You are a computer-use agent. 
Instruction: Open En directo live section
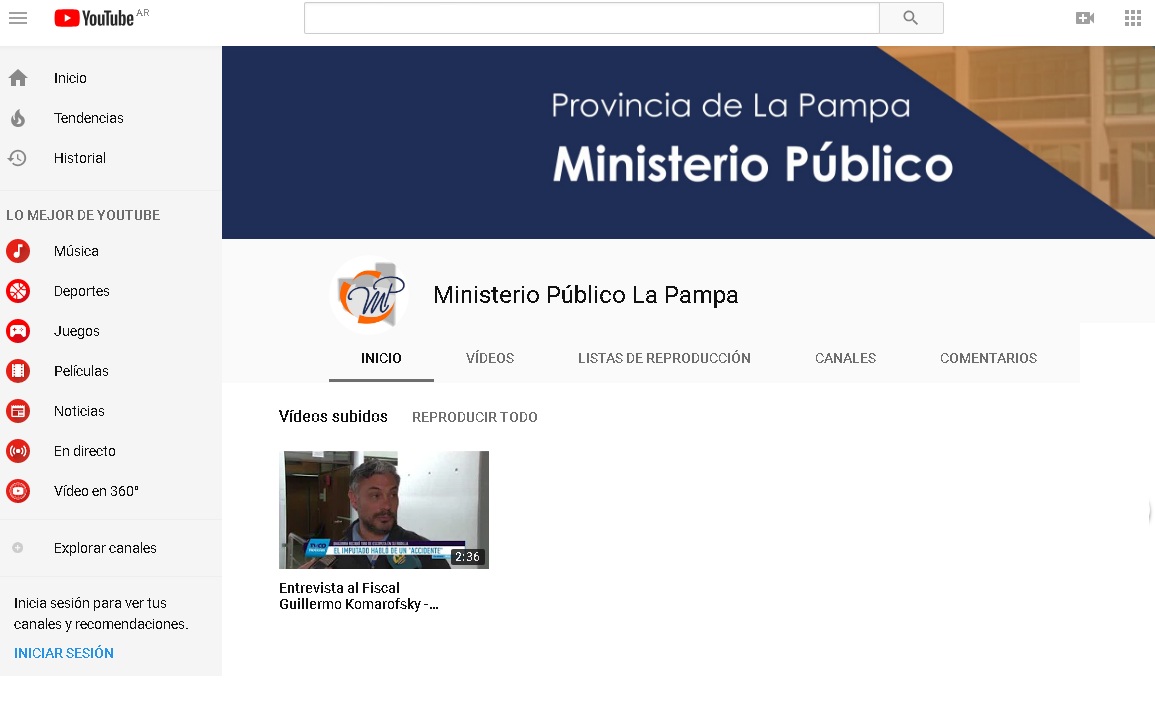tap(84, 451)
